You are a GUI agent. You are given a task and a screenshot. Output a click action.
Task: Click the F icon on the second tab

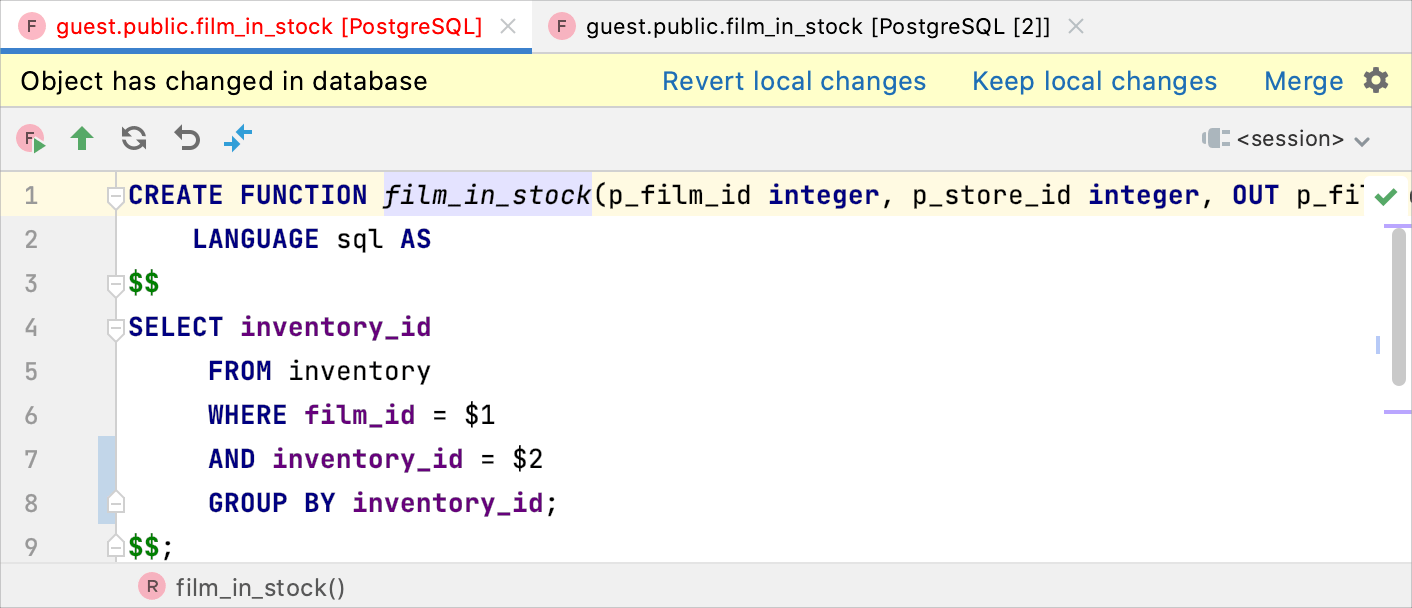click(x=564, y=26)
